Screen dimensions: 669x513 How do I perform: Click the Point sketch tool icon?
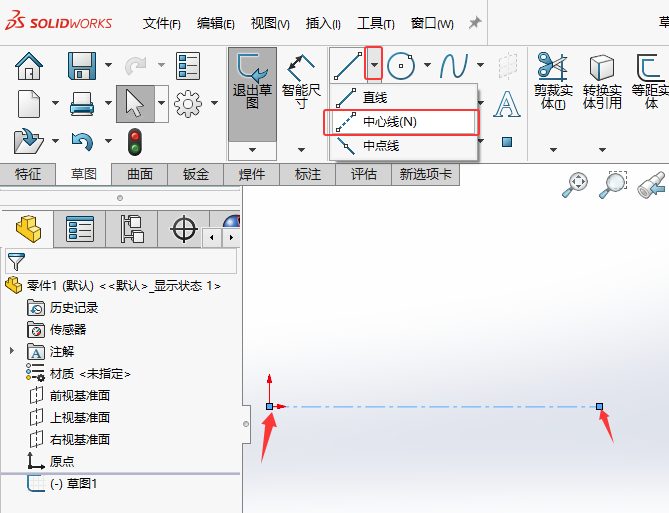point(507,142)
